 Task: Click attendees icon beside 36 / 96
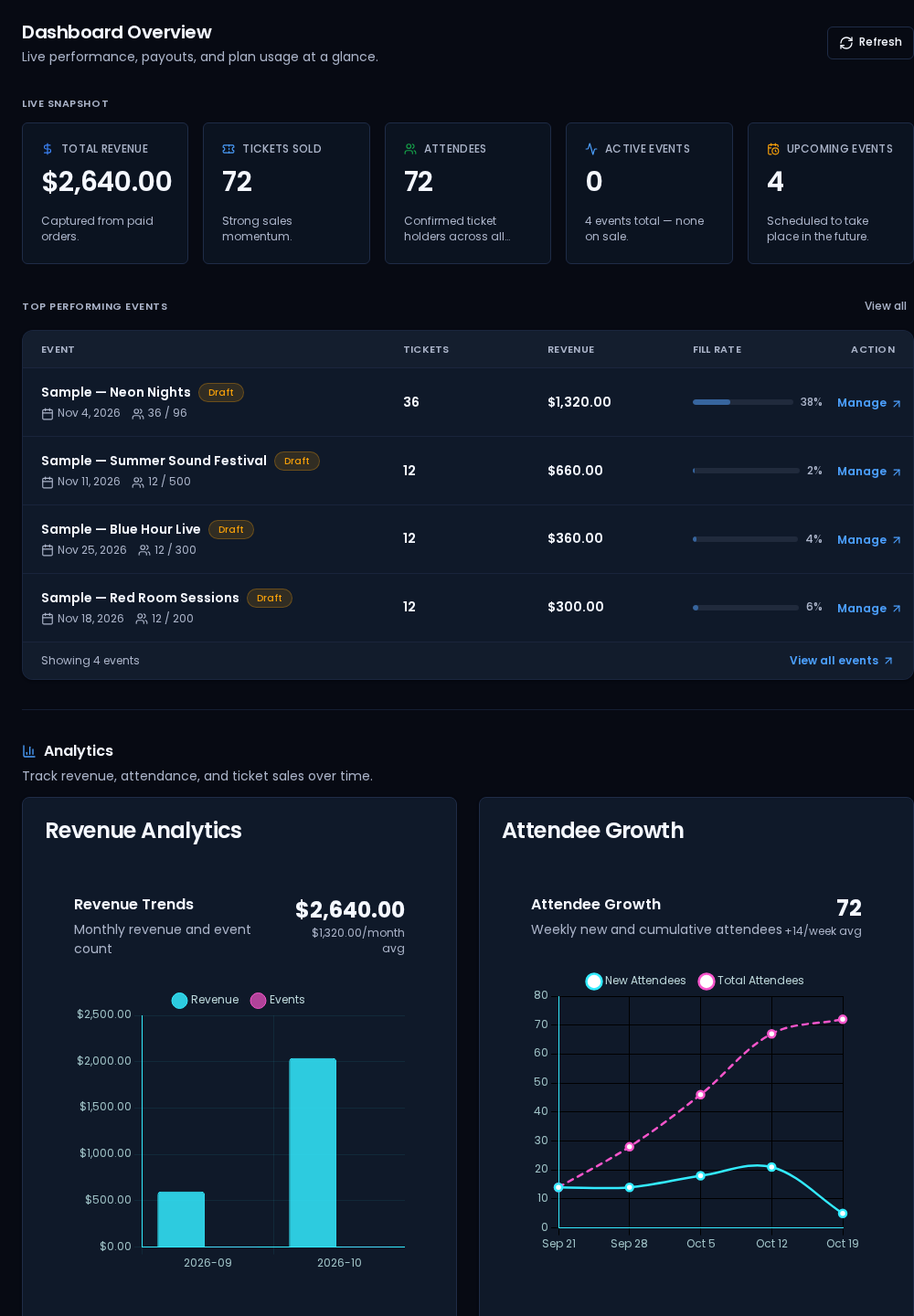(138, 414)
